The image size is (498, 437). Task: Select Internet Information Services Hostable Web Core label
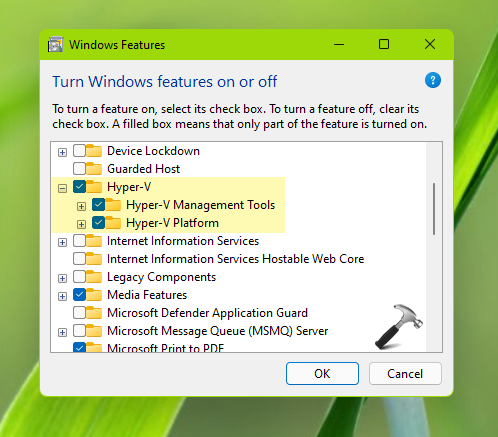236,259
